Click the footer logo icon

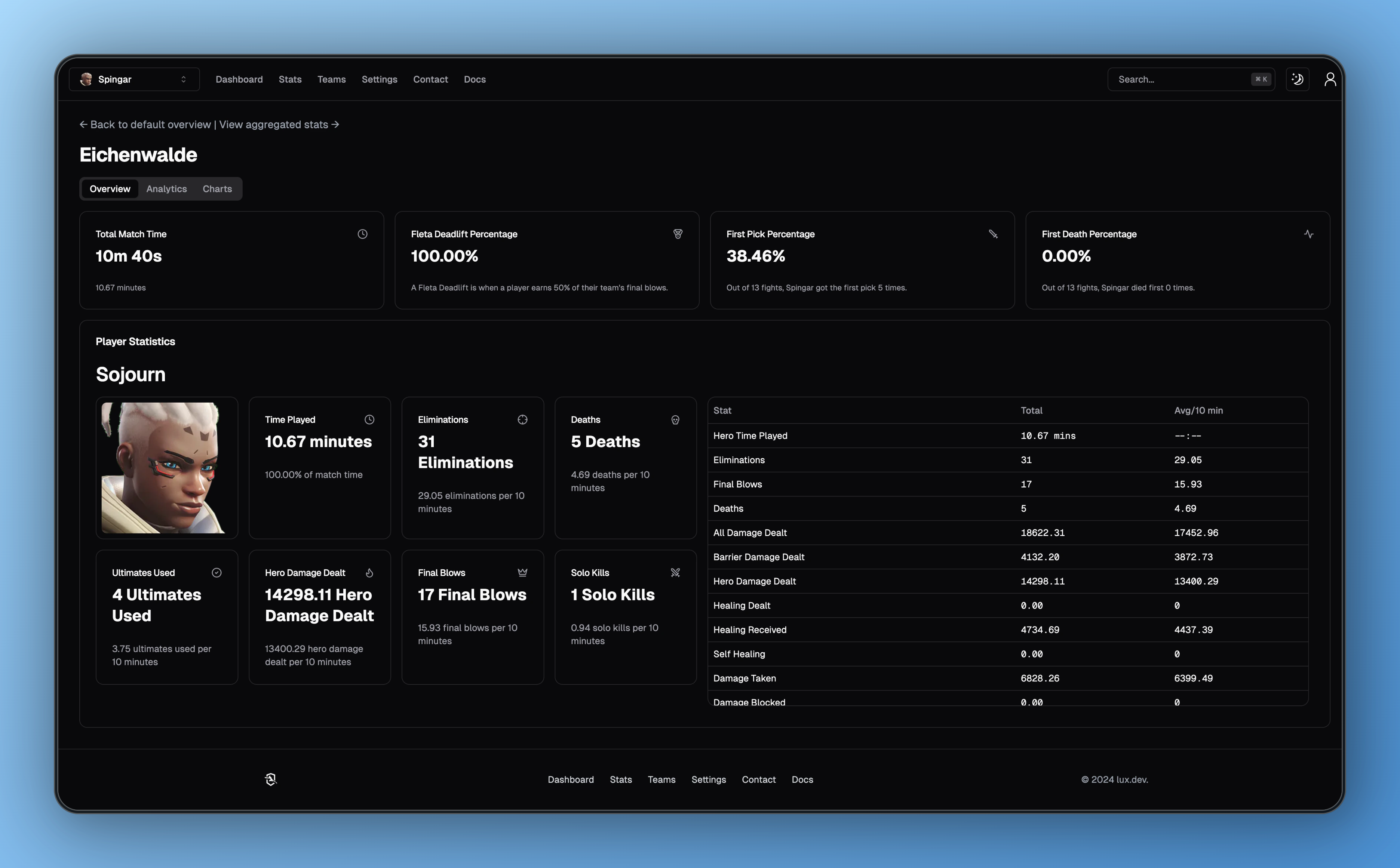270,779
